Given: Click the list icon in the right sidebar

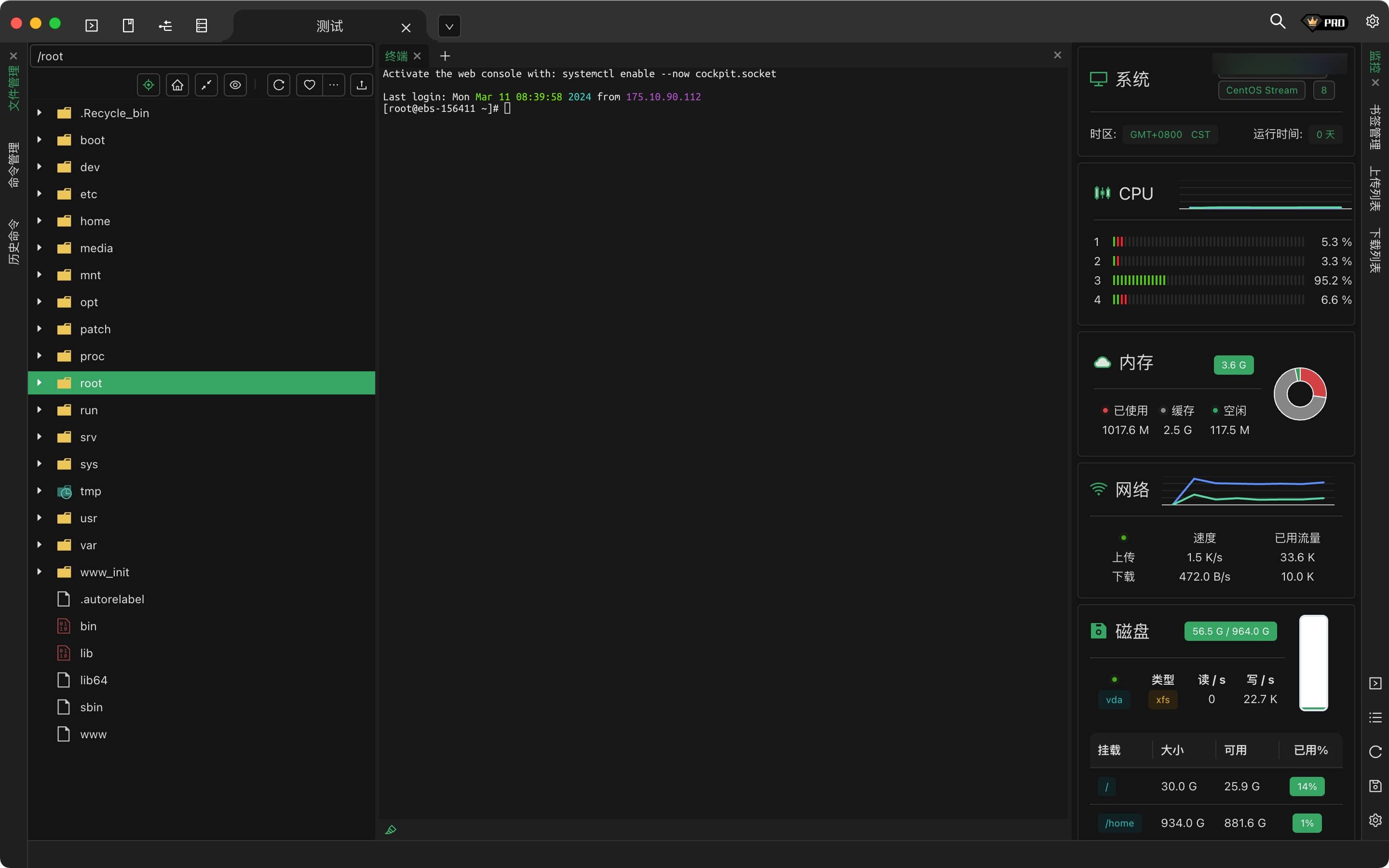Looking at the screenshot, I should [x=1375, y=718].
